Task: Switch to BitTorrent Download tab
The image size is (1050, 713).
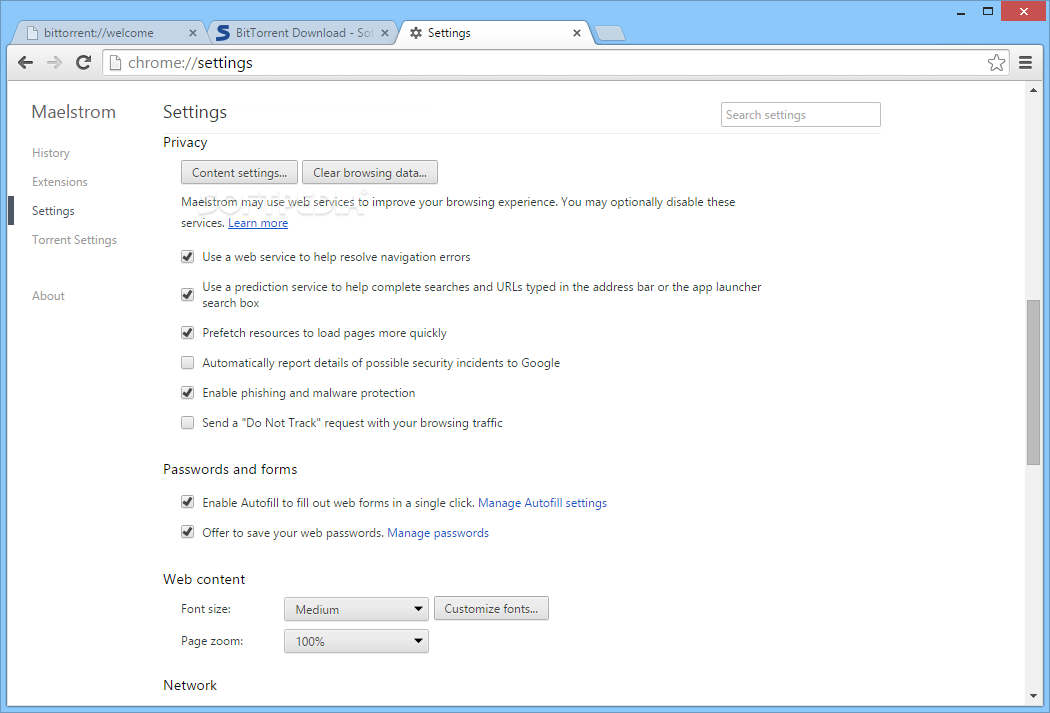Action: (x=303, y=33)
